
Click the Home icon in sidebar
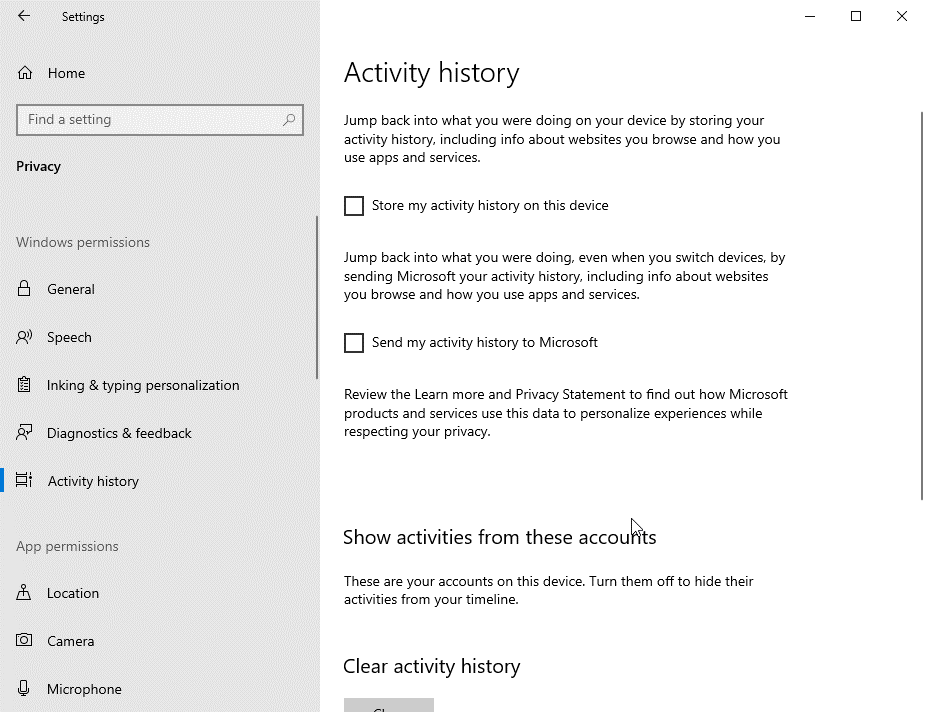coord(25,73)
